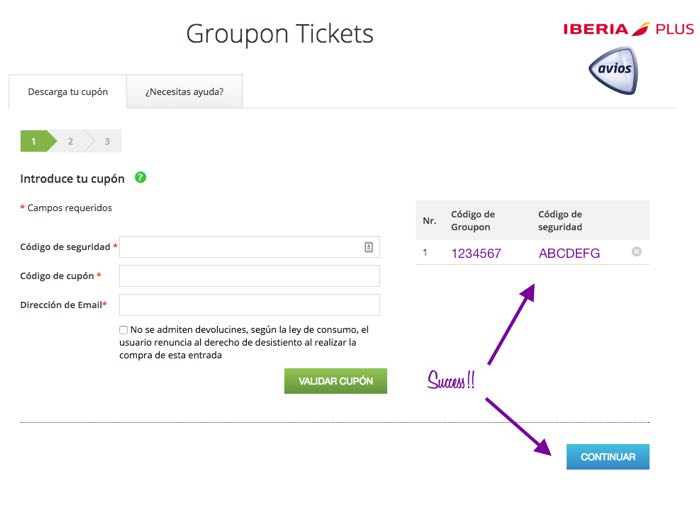Select step 1 in the progress indicator
This screenshot has height=510, width=700.
[x=38, y=141]
